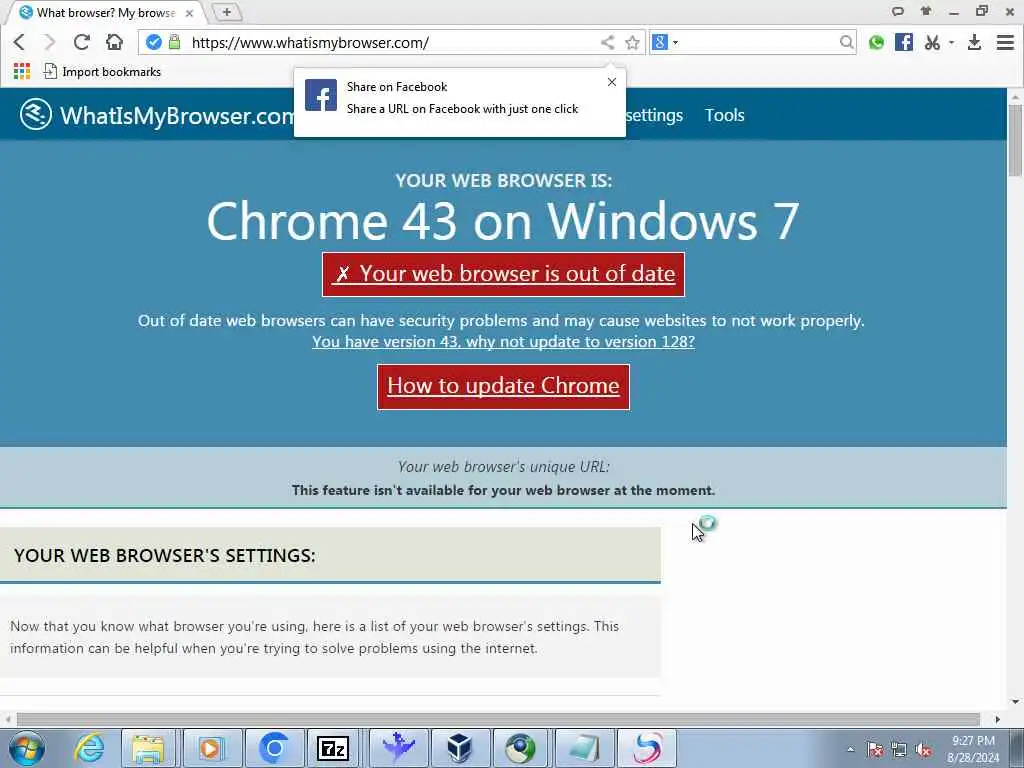Click the URL address bar field
This screenshot has height=768, width=1024.
(392, 42)
